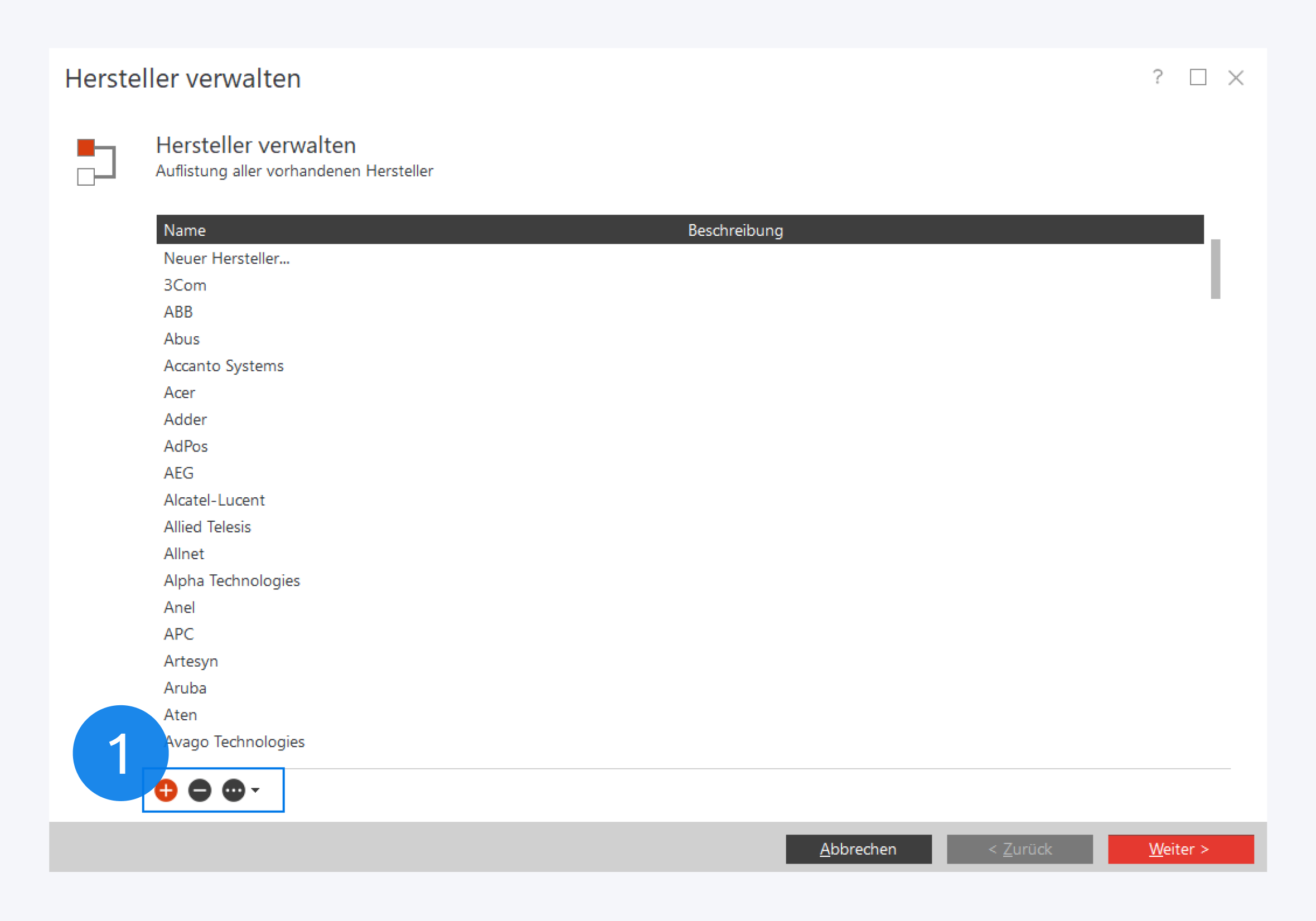Click the Beschreibung column header
This screenshot has height=921, width=1316.
pyautogui.click(x=735, y=230)
